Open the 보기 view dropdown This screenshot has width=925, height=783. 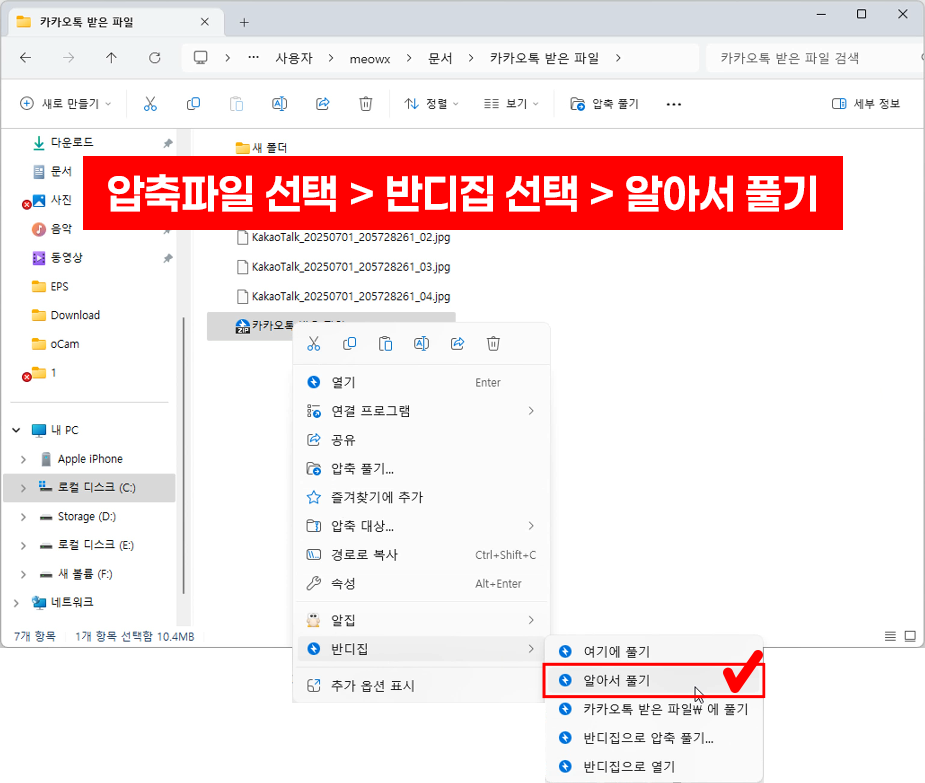tap(511, 104)
